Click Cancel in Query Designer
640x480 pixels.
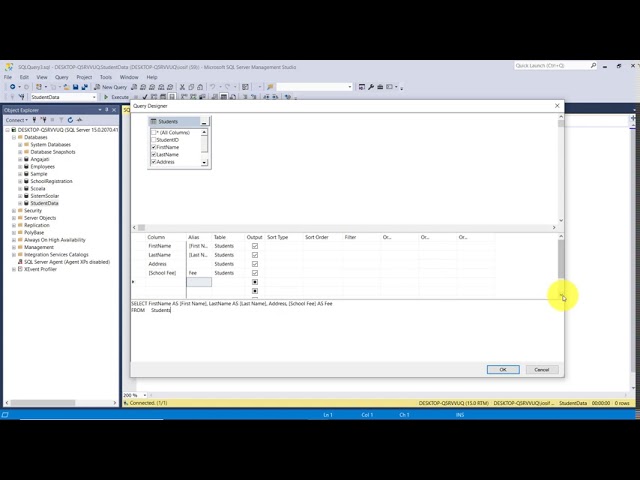542,369
